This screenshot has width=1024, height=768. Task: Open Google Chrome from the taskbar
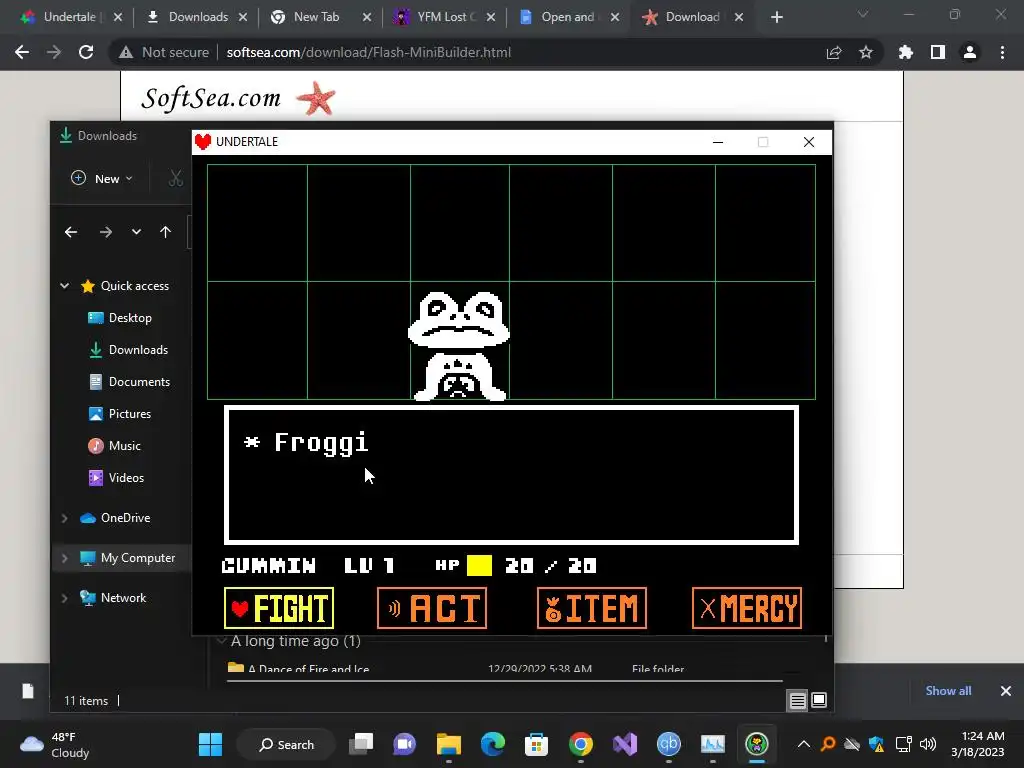click(581, 744)
